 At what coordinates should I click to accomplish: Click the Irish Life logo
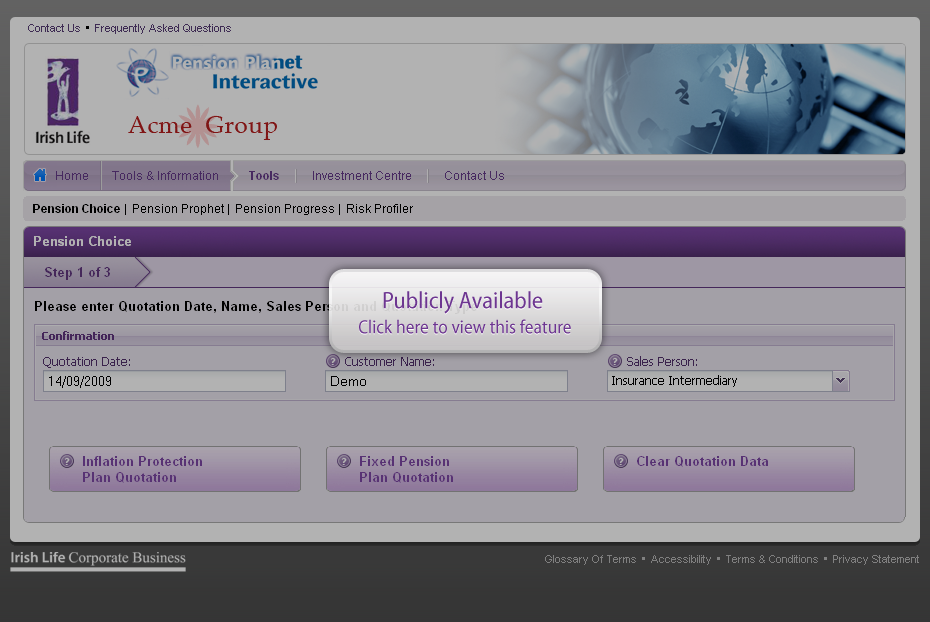click(62, 100)
